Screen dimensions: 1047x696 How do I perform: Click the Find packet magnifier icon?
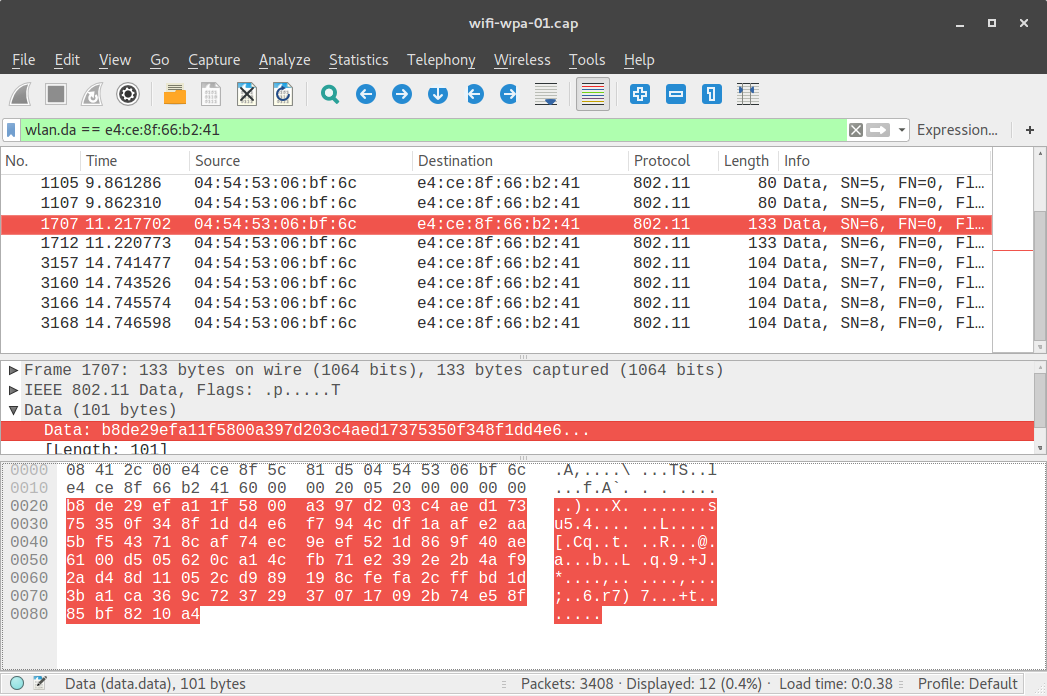(x=330, y=93)
